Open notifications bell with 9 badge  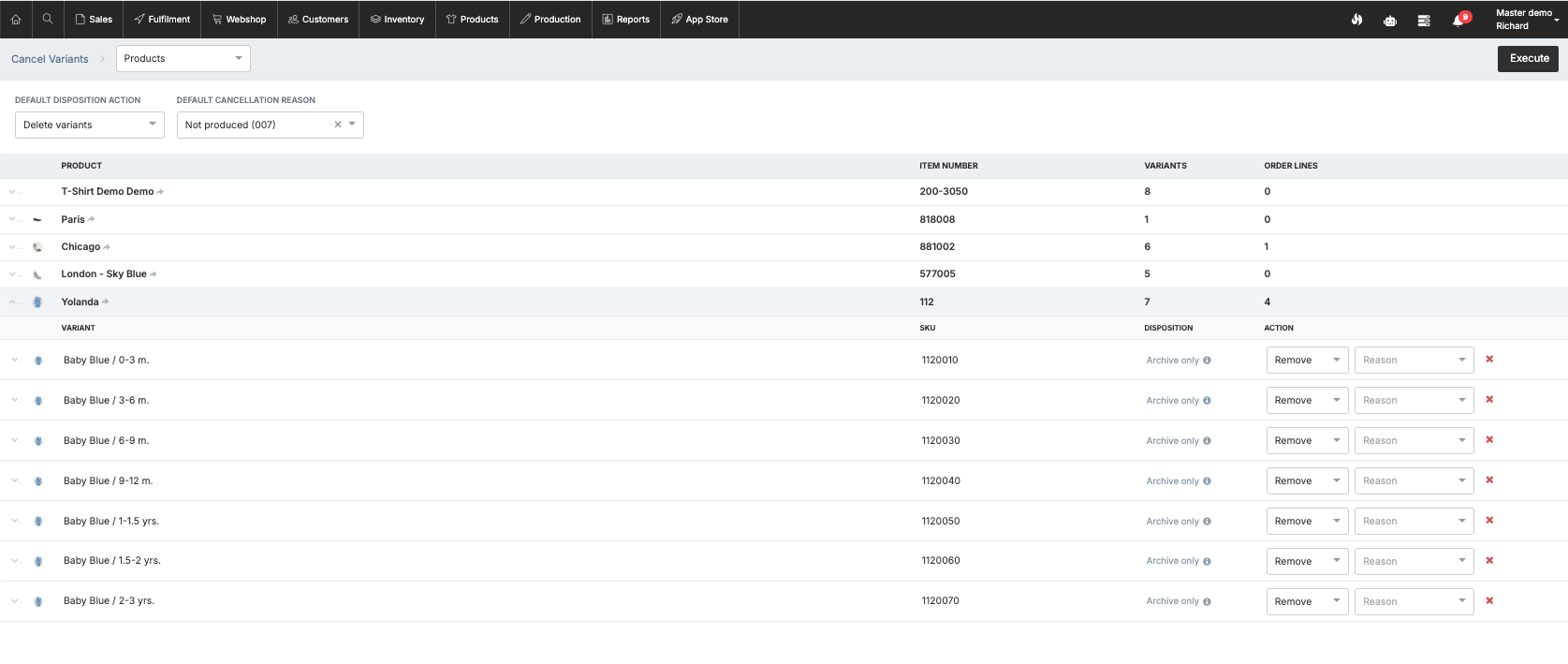click(x=1458, y=20)
